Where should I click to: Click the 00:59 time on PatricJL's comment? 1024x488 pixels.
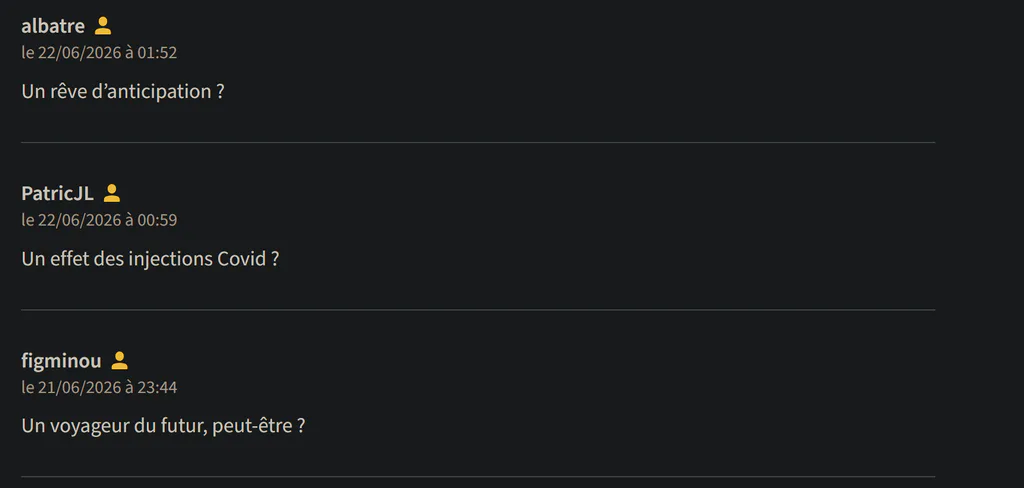[157, 220]
